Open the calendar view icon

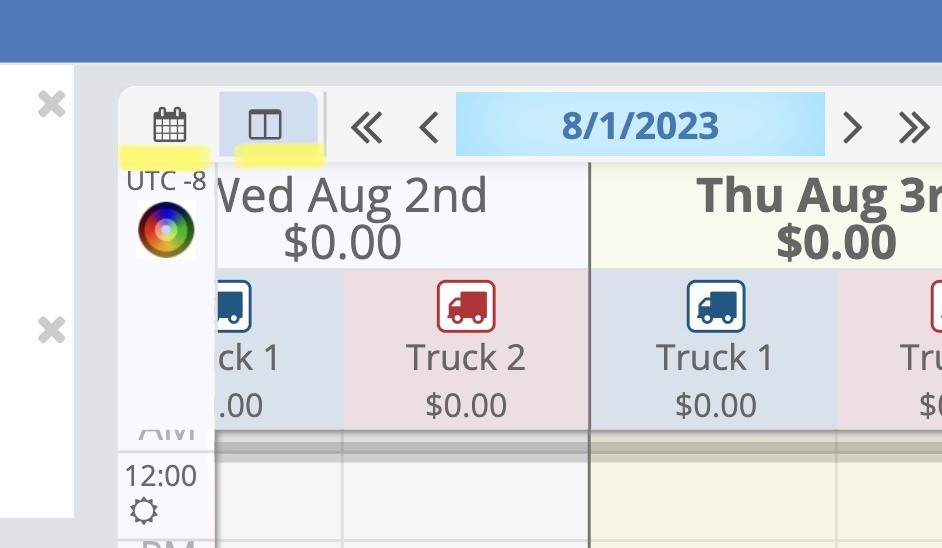click(169, 125)
